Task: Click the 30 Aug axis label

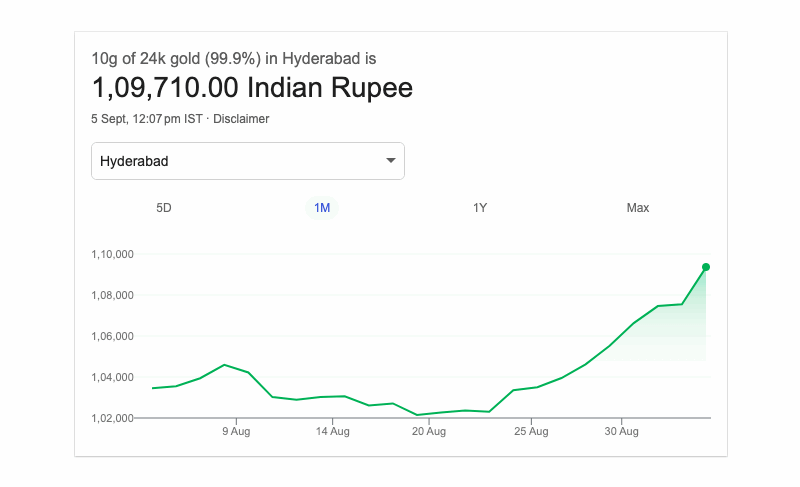Action: tap(622, 432)
